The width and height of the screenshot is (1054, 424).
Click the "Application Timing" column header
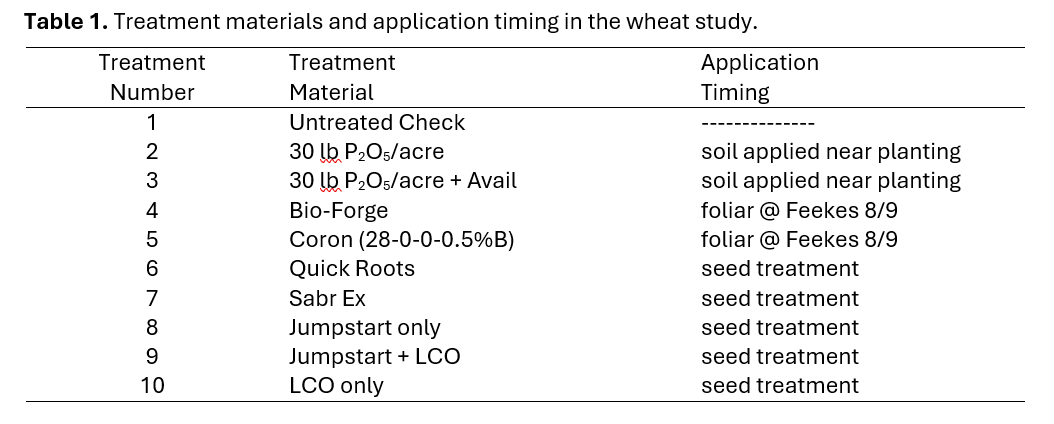(759, 77)
